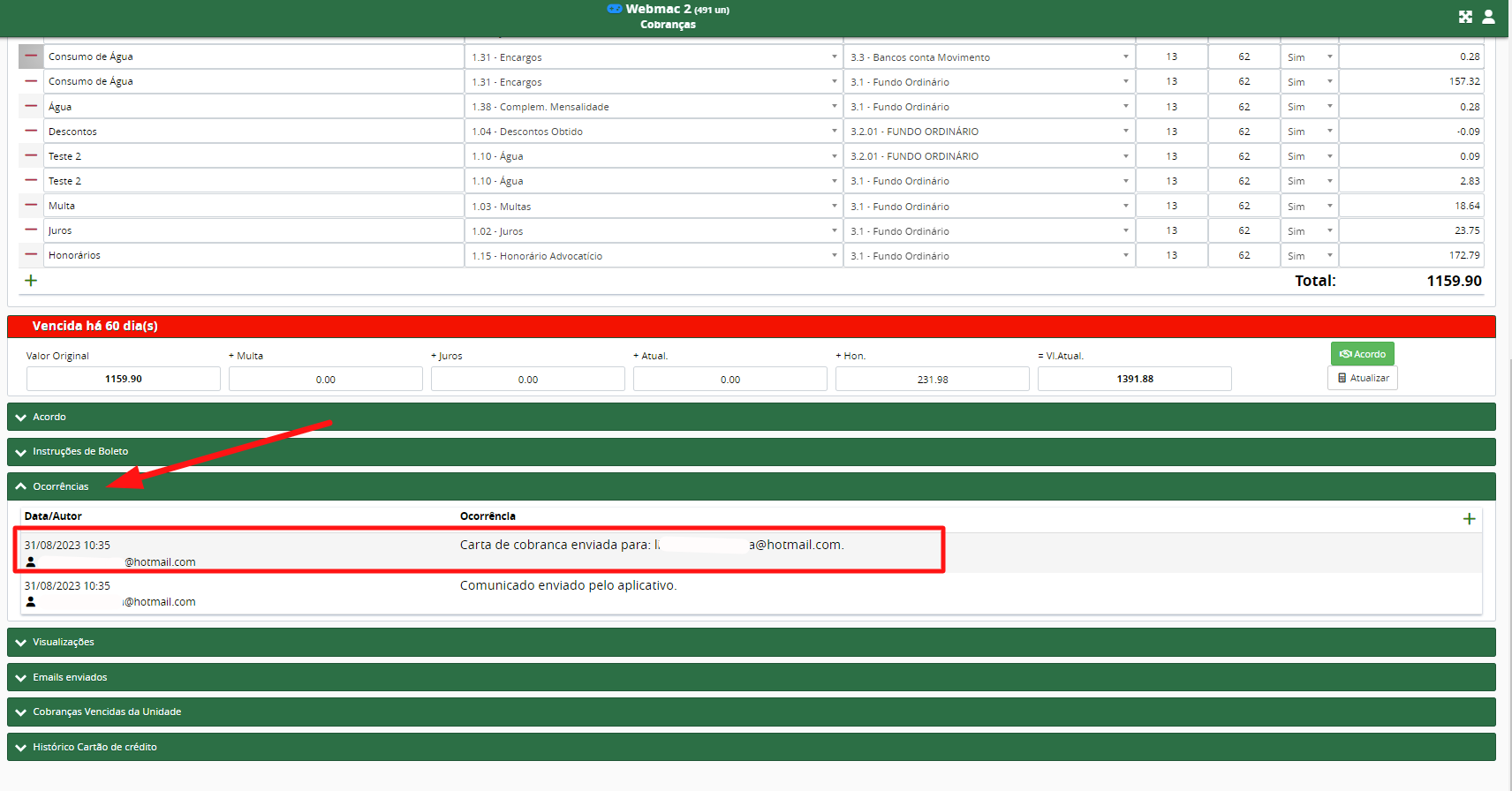Delete the Honorários row using minus icon
Image resolution: width=1512 pixels, height=791 pixels.
pos(31,254)
